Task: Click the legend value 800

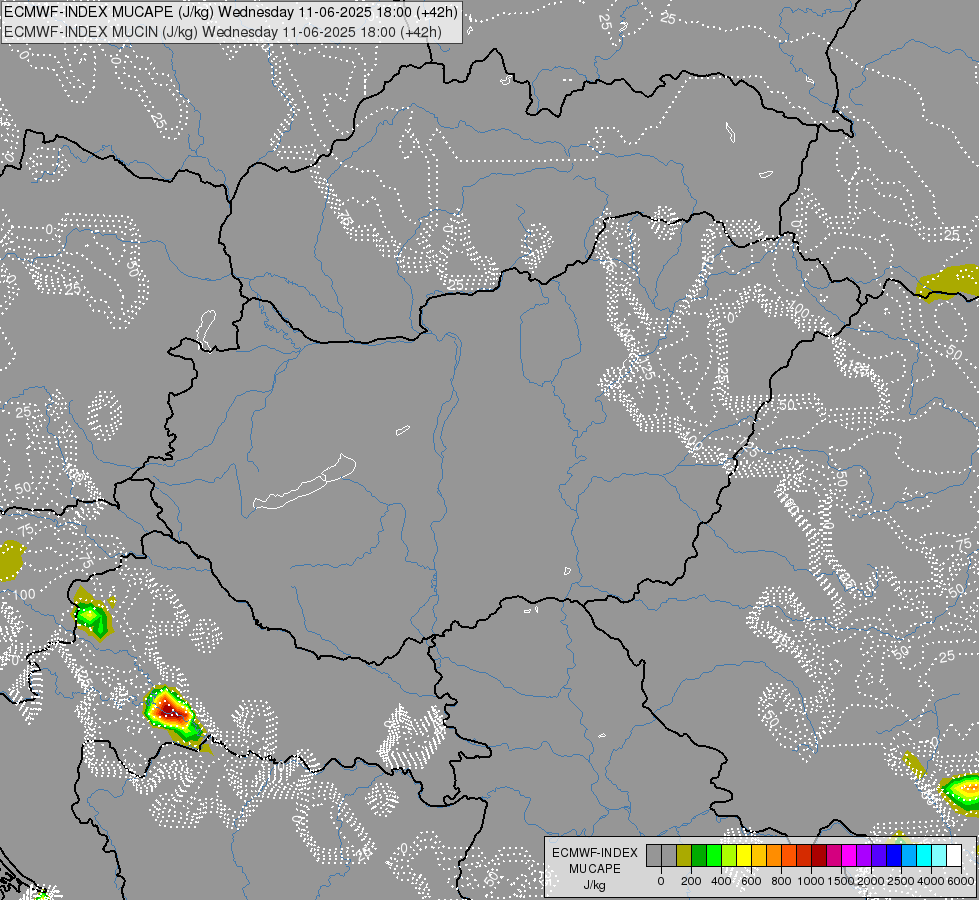Action: click(781, 881)
